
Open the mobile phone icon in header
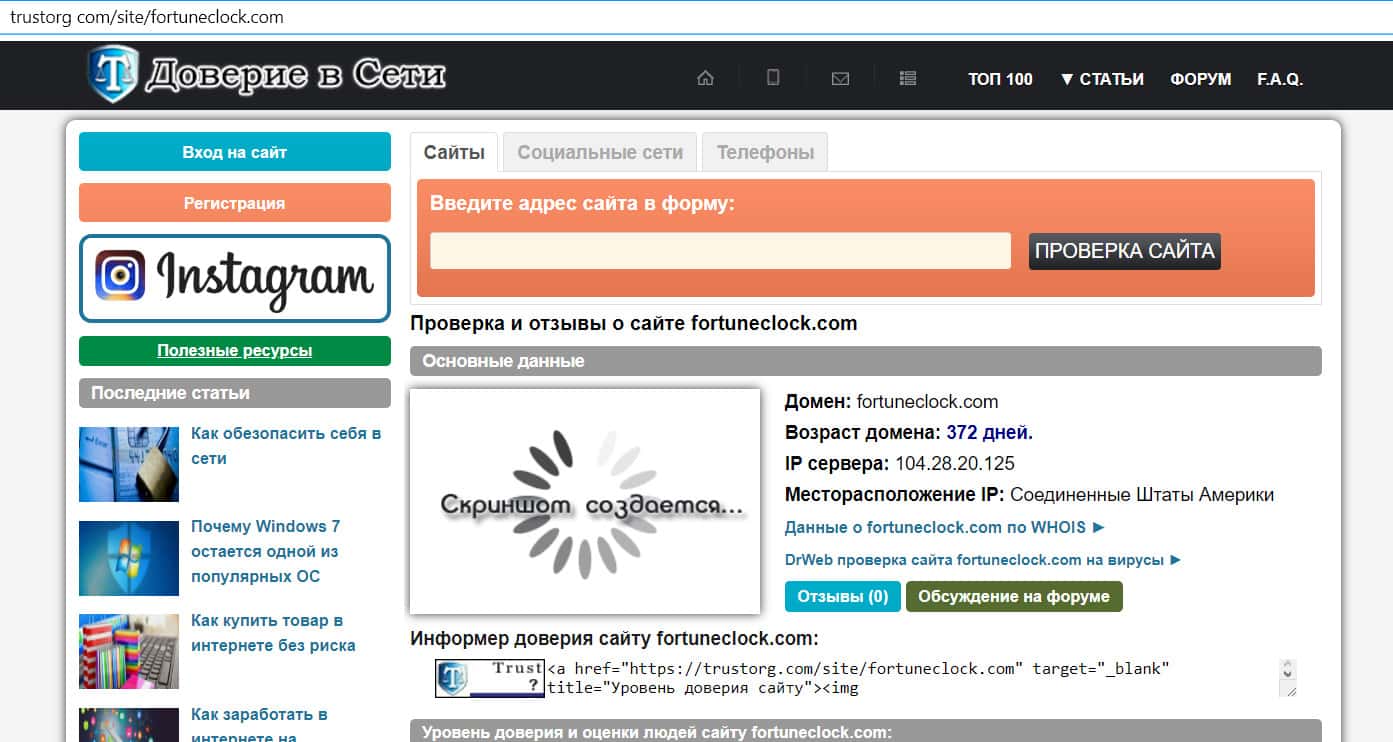pyautogui.click(x=773, y=78)
